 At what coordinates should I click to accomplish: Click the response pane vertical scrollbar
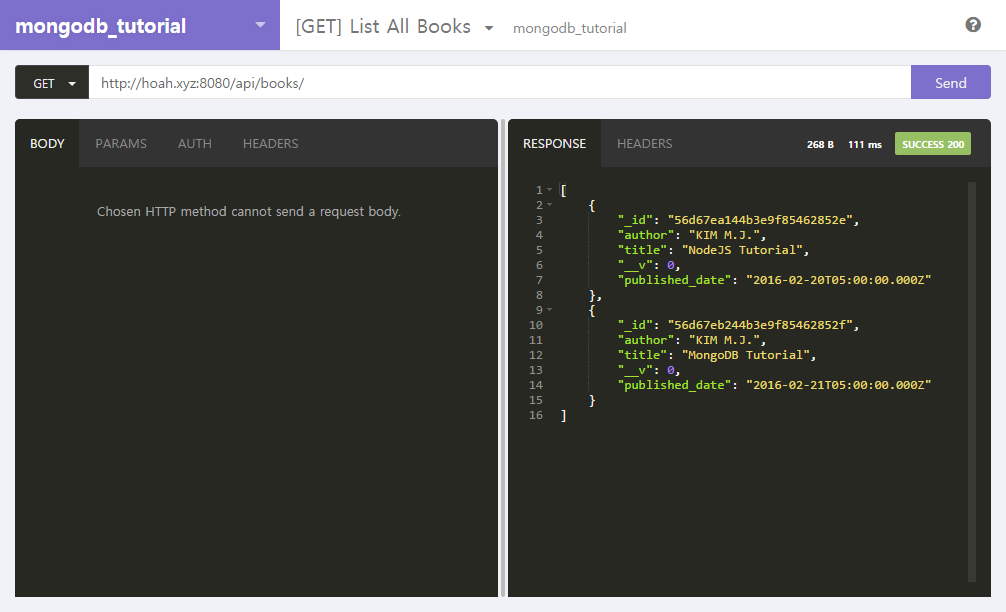point(971,380)
